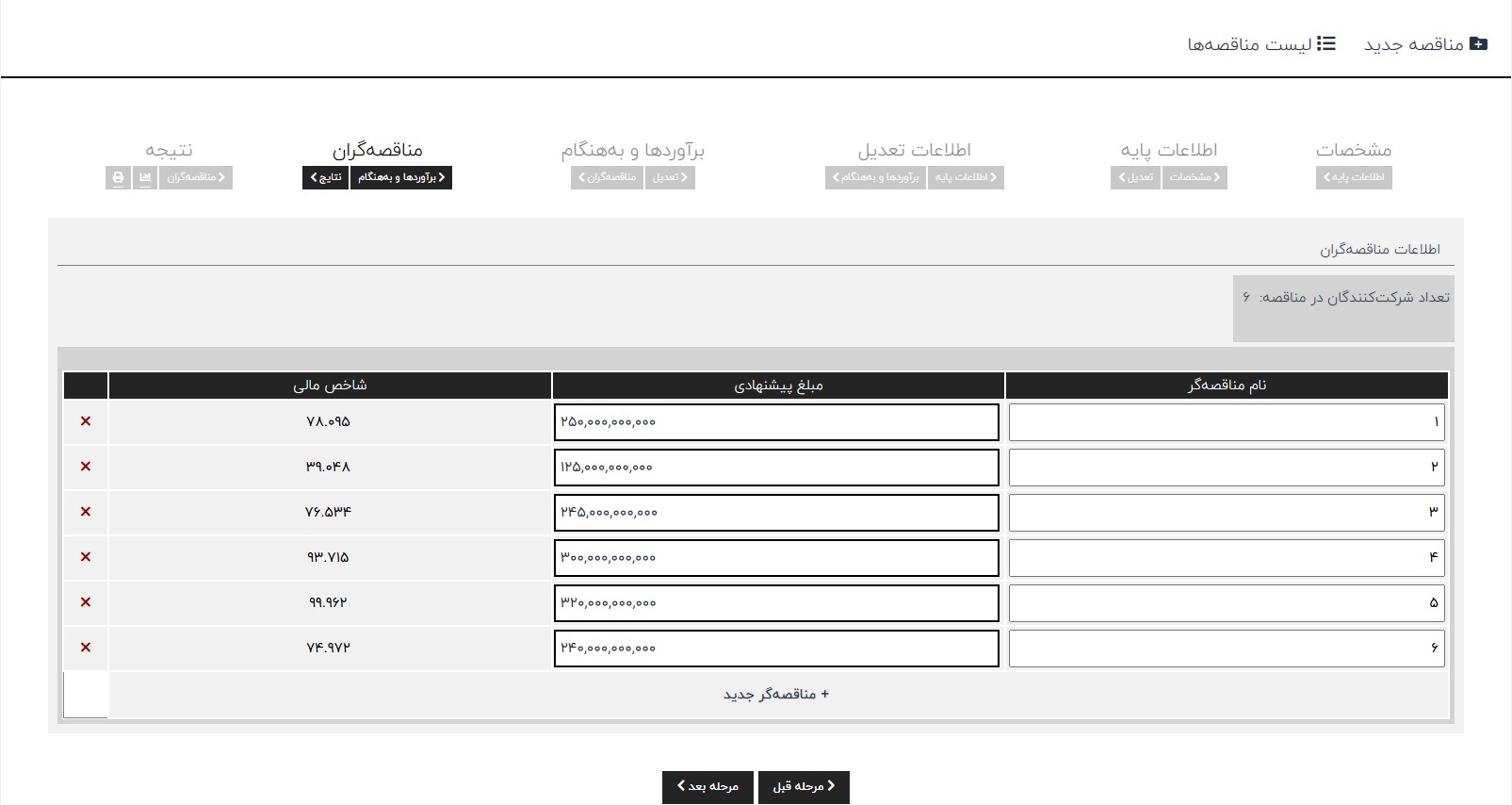This screenshot has width=1512, height=805.
Task: Click the red X for bidder 3
Action: point(86,512)
